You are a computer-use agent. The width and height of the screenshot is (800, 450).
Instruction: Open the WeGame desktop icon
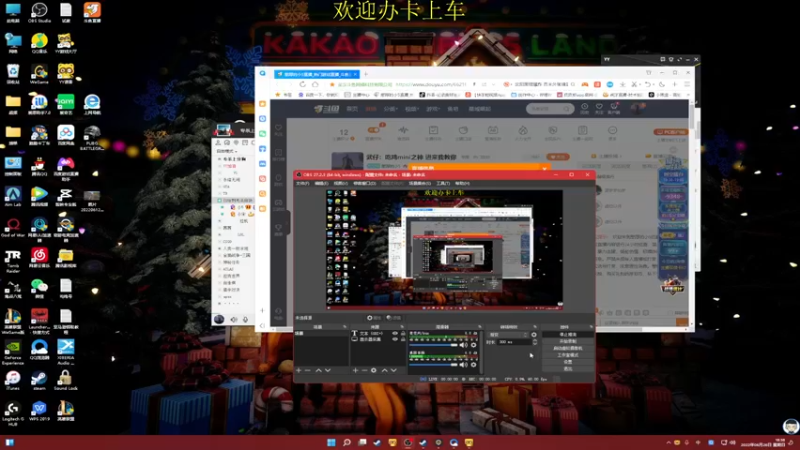39,73
